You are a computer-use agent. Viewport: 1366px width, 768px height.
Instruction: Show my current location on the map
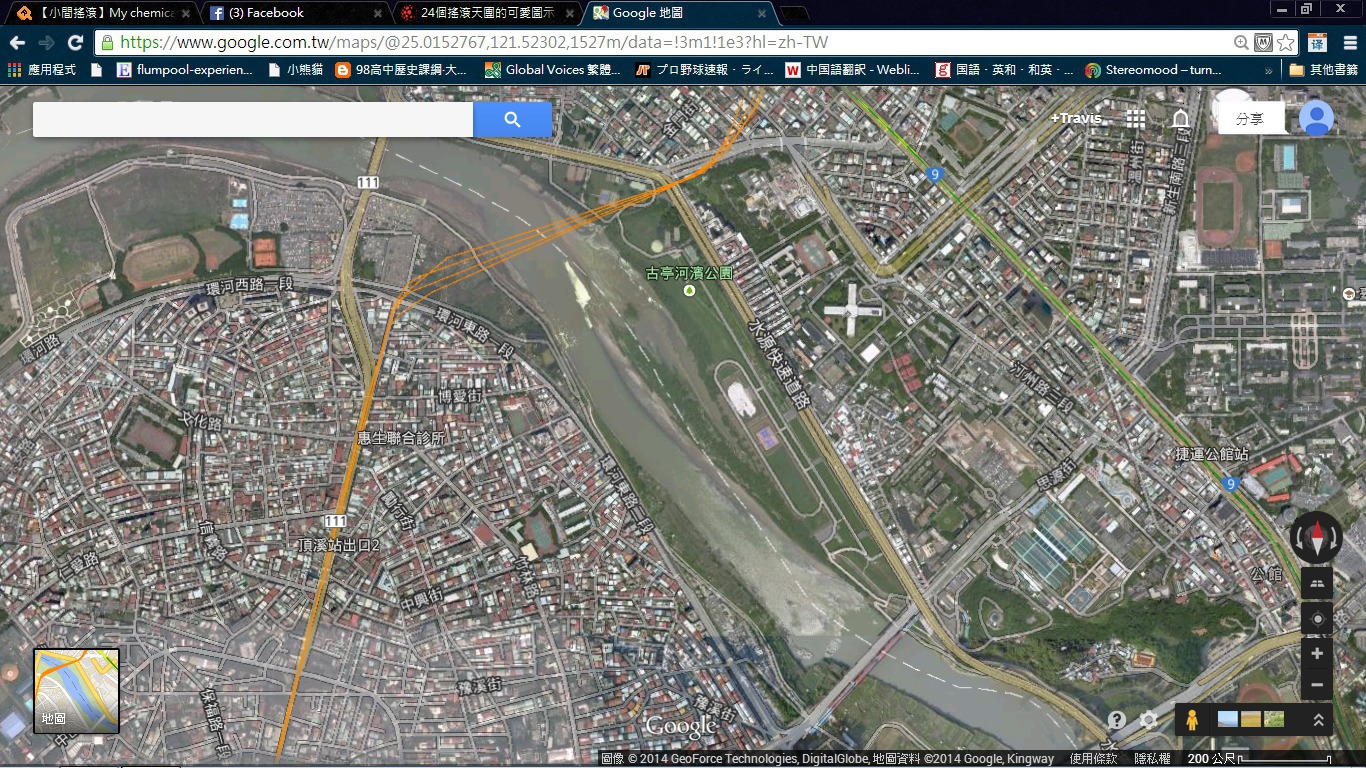click(1317, 619)
